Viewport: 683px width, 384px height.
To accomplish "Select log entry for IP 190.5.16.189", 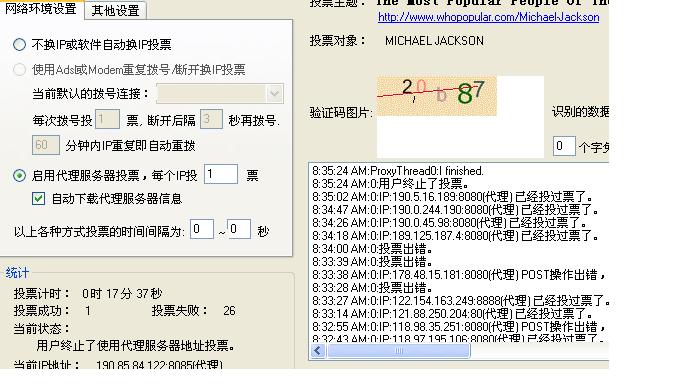I will [452, 196].
